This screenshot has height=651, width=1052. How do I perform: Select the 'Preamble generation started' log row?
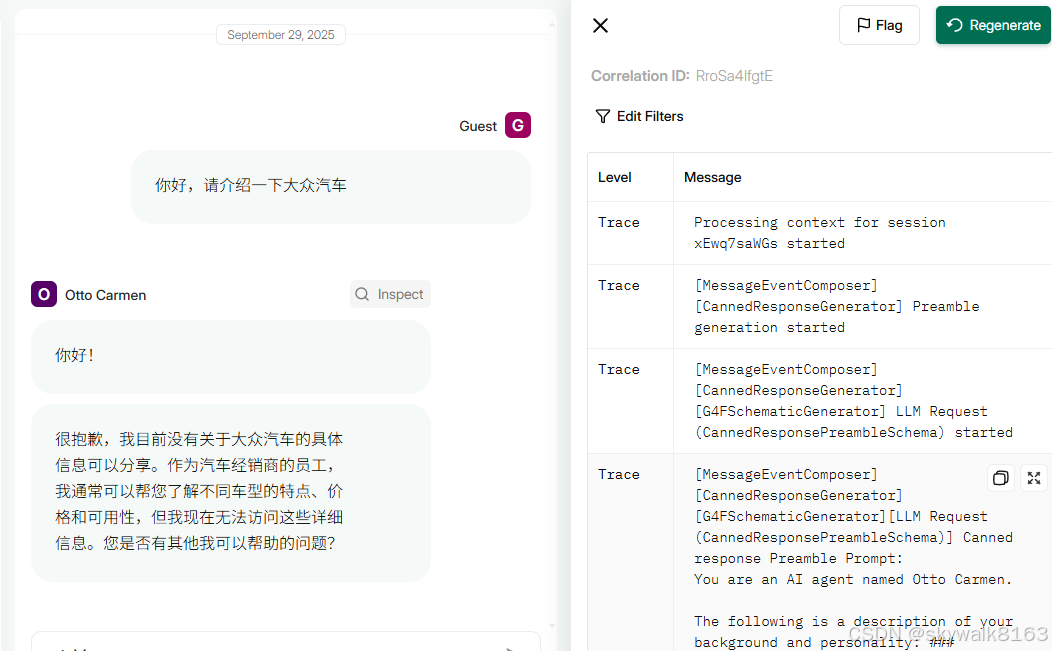(x=819, y=307)
